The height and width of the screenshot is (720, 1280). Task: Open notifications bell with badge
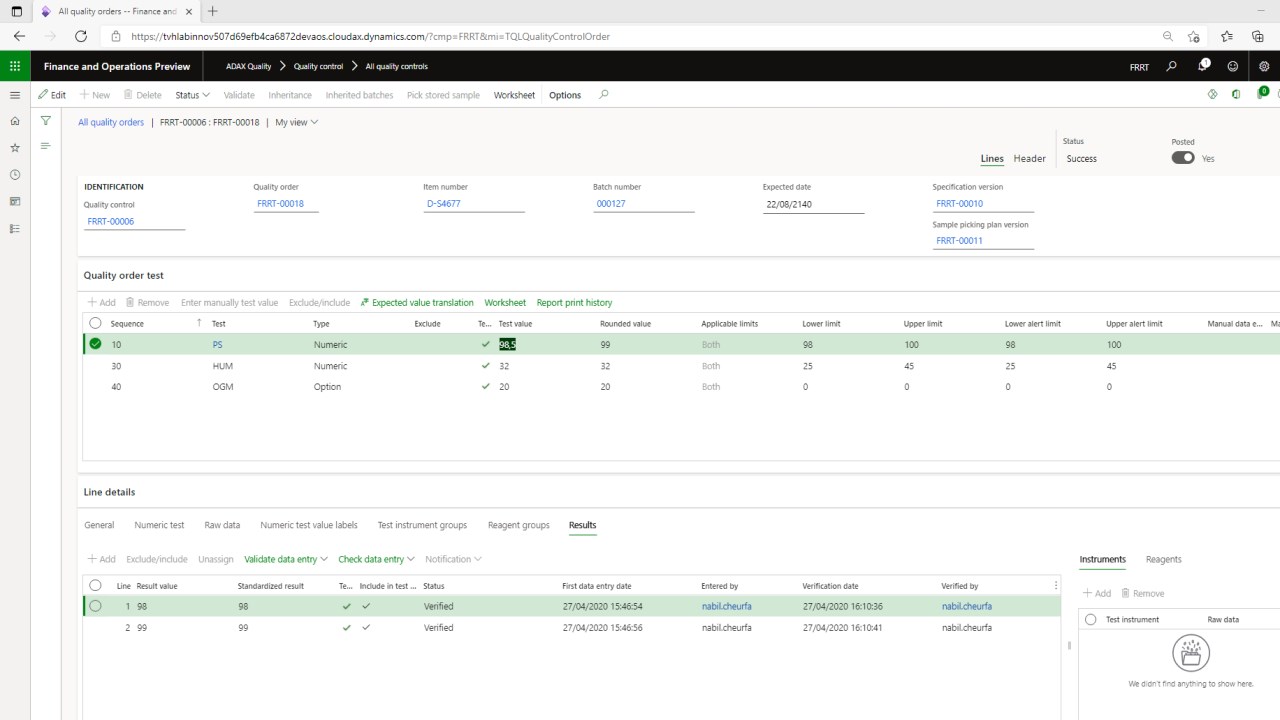tap(1203, 66)
